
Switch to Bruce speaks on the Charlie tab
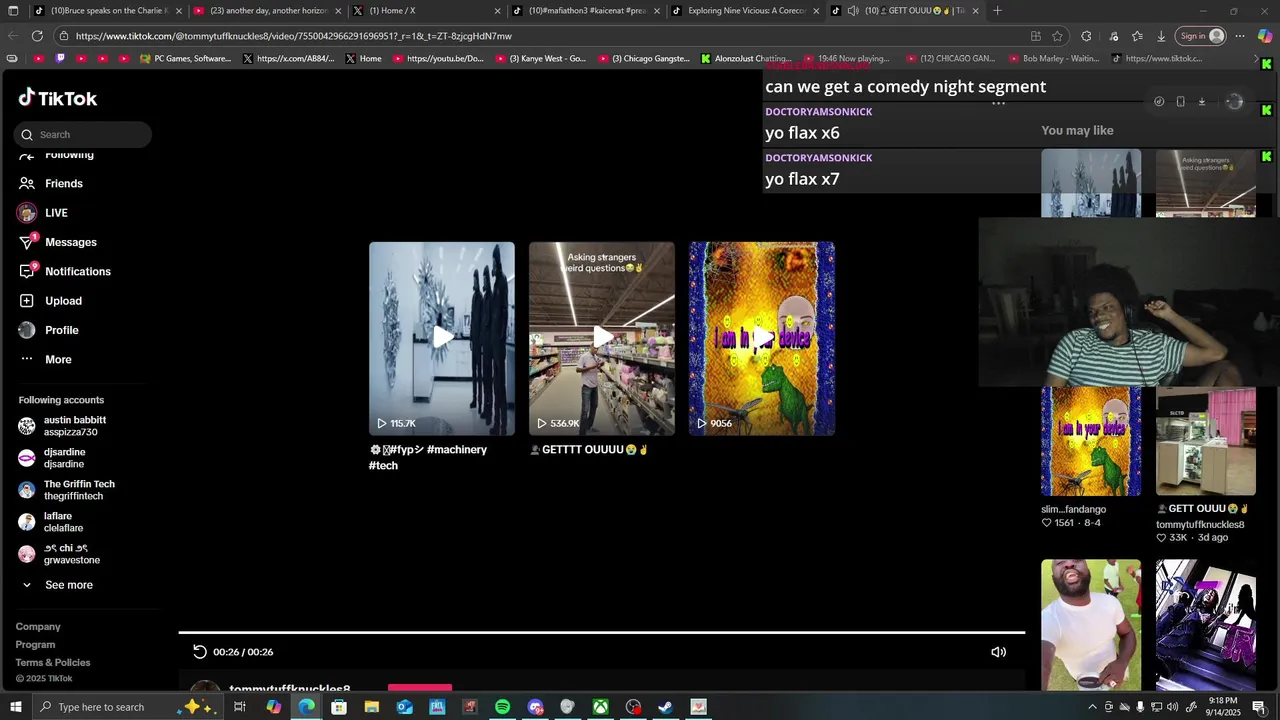pyautogui.click(x=108, y=11)
